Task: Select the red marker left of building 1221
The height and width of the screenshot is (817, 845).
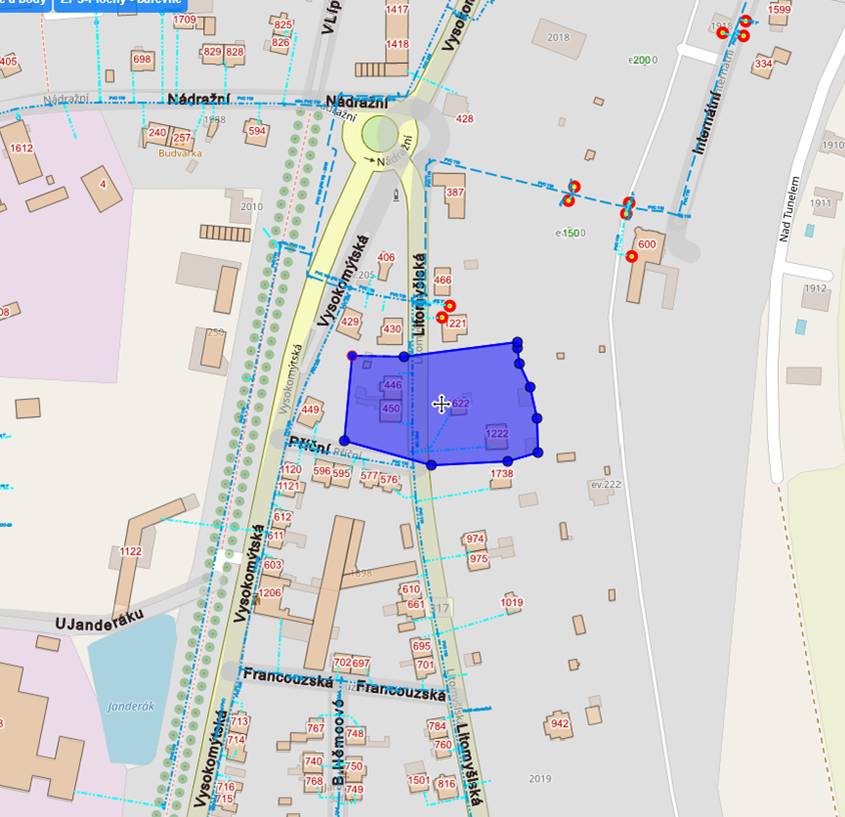Action: coord(442,317)
